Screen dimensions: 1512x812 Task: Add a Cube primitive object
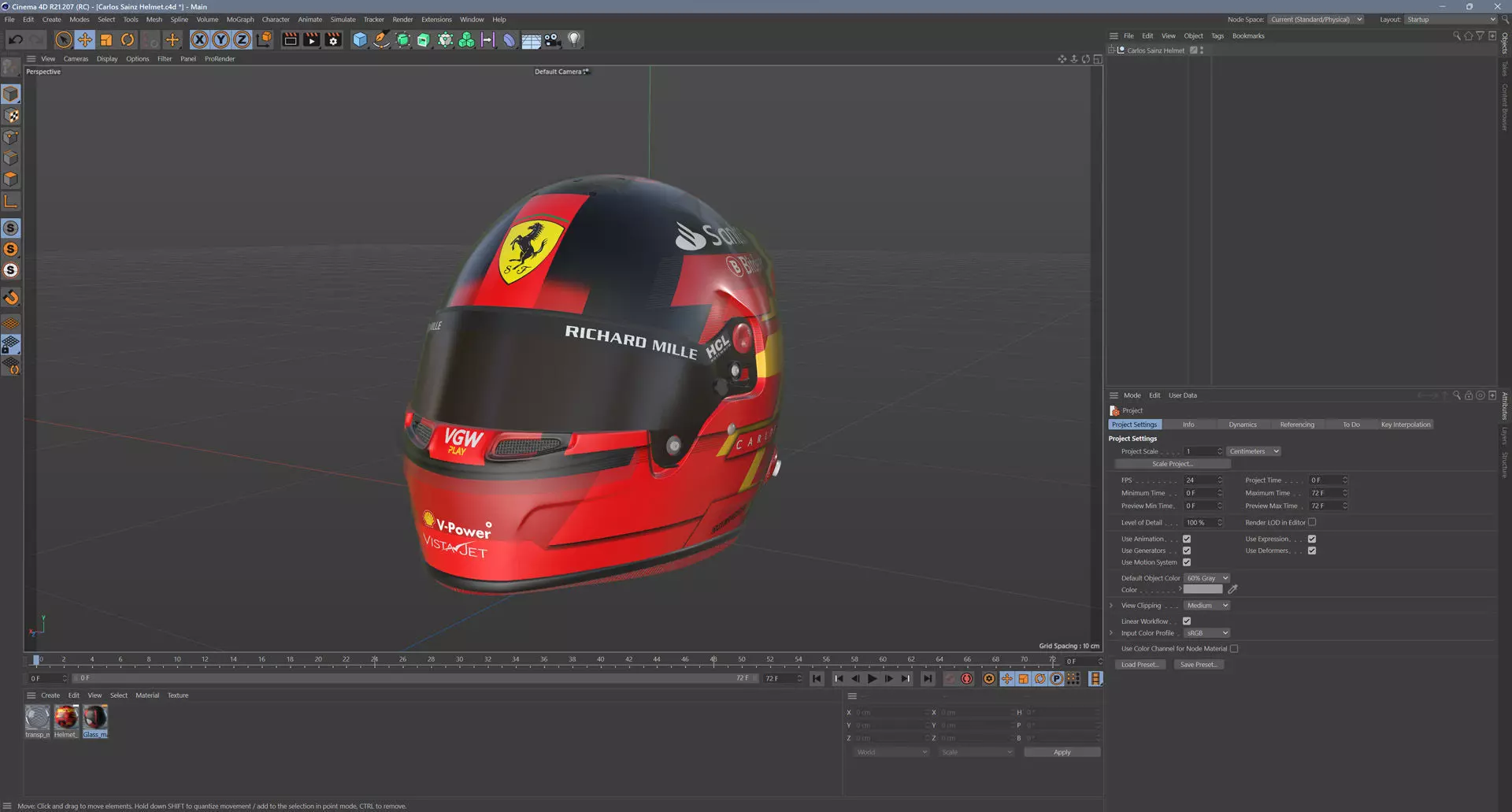tap(360, 39)
